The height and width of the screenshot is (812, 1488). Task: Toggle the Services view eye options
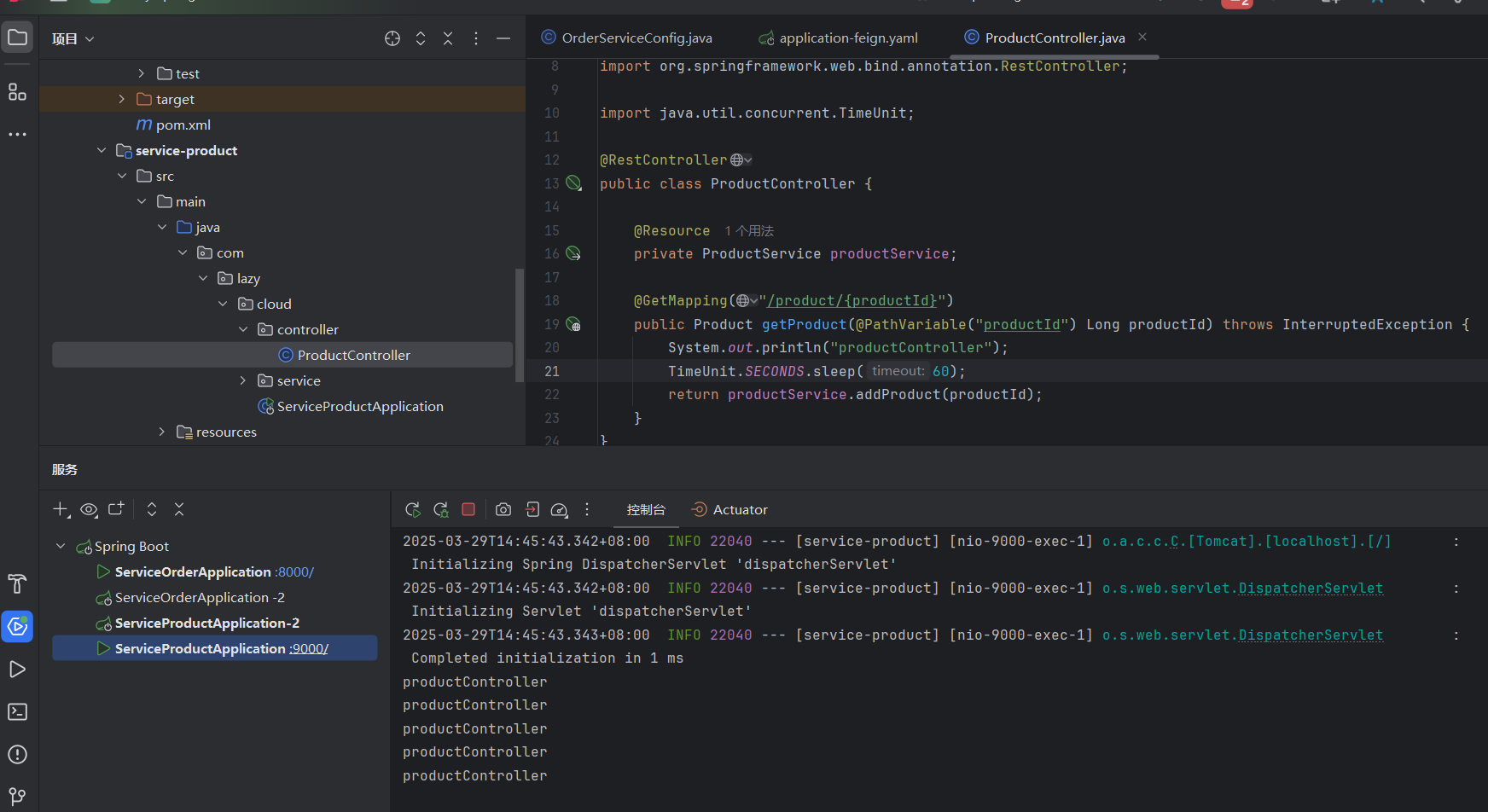coord(89,509)
